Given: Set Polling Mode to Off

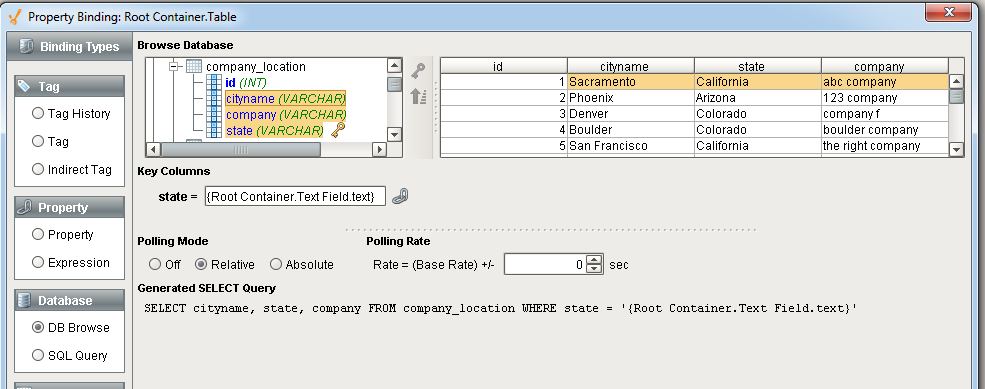Looking at the screenshot, I should pyautogui.click(x=155, y=265).
